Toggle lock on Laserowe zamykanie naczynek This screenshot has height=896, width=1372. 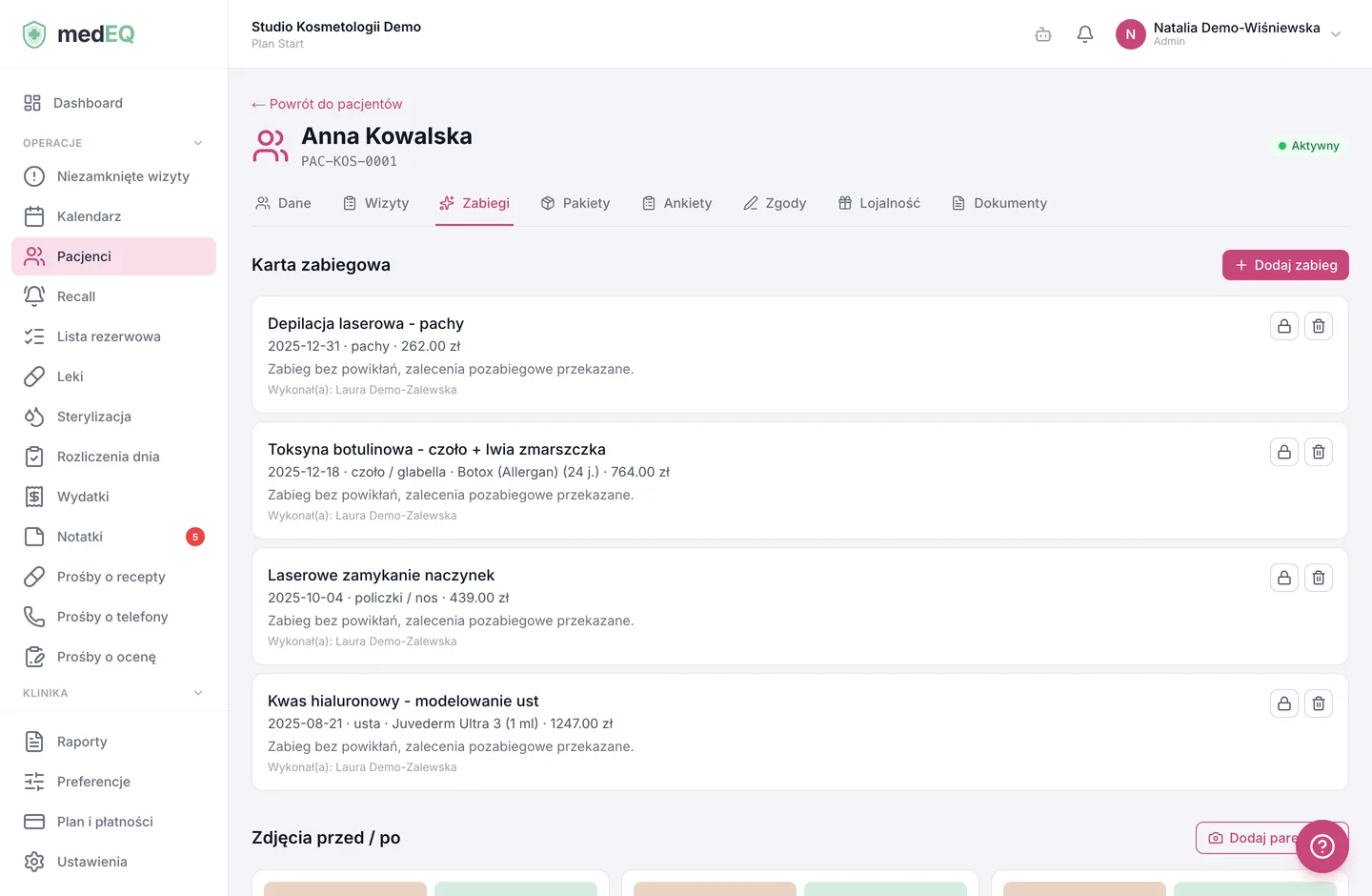pos(1284,578)
